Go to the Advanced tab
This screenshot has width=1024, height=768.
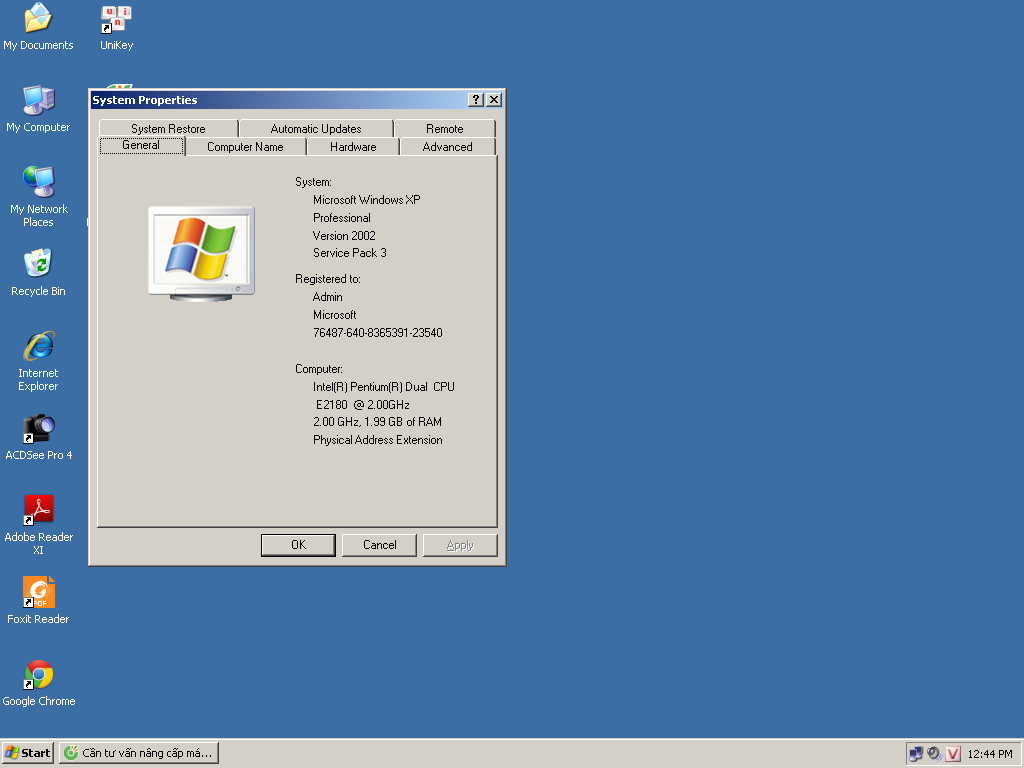point(447,147)
